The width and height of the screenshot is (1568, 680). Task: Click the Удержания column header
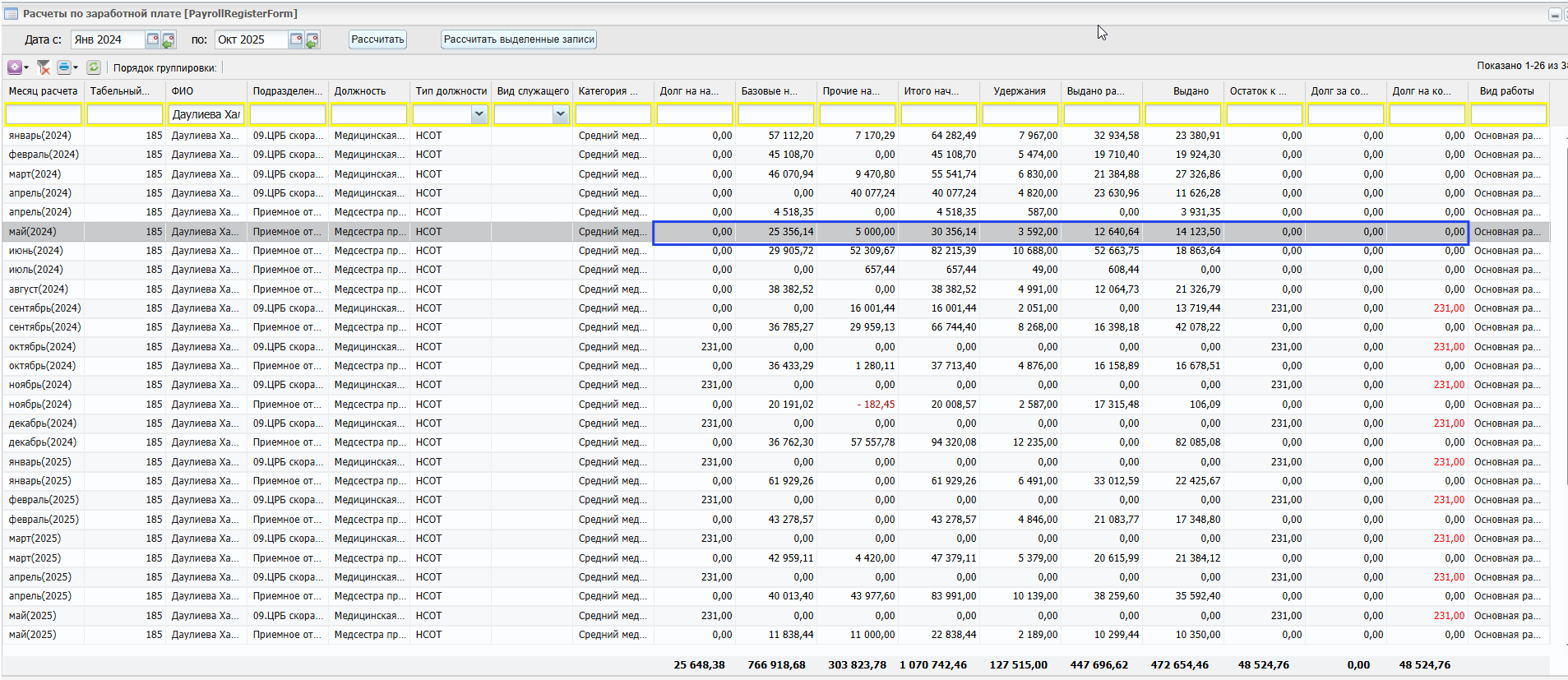[1019, 91]
